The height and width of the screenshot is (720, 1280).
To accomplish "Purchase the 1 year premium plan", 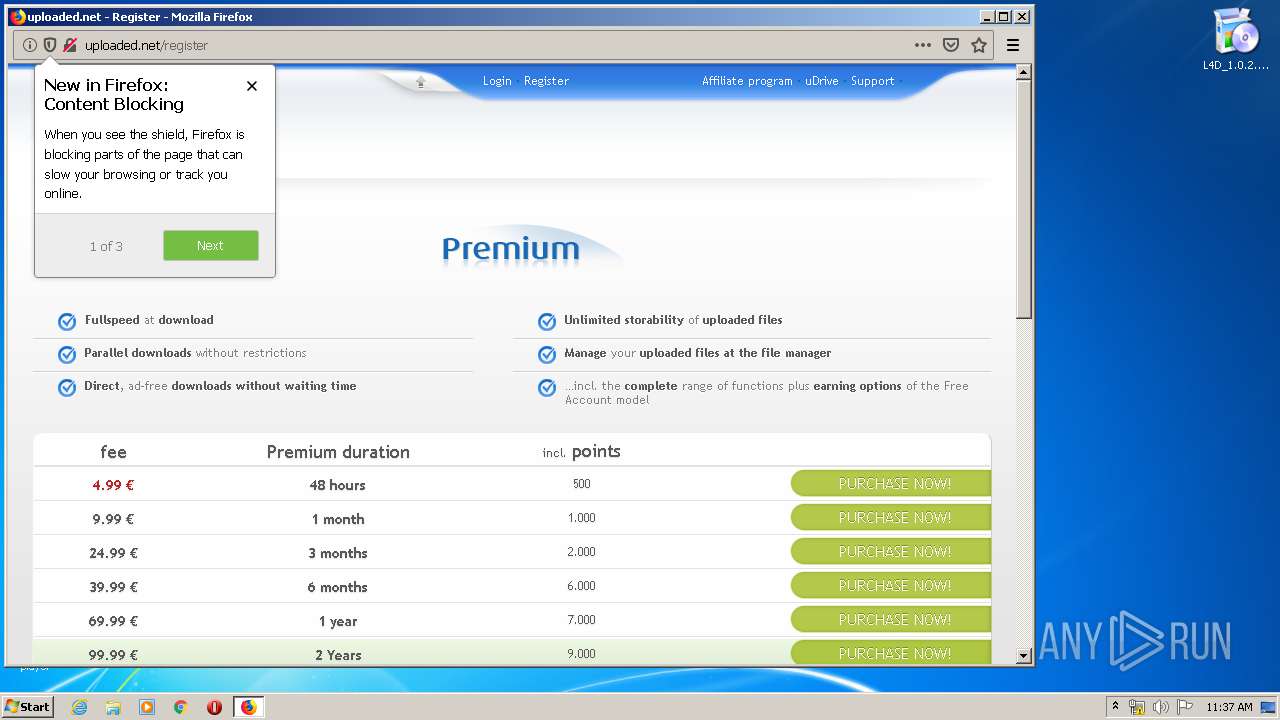I will click(x=891, y=620).
